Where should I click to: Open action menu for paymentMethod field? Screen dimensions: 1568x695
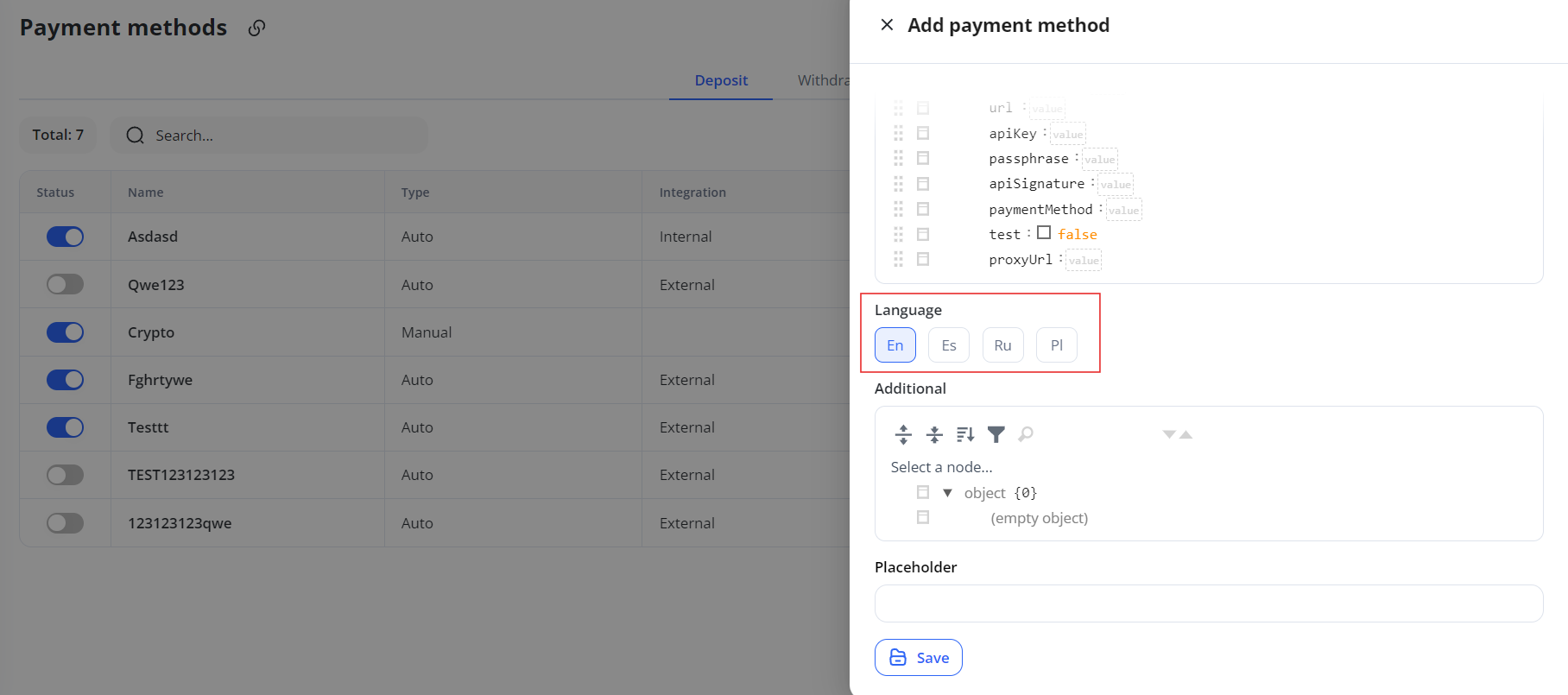[923, 209]
